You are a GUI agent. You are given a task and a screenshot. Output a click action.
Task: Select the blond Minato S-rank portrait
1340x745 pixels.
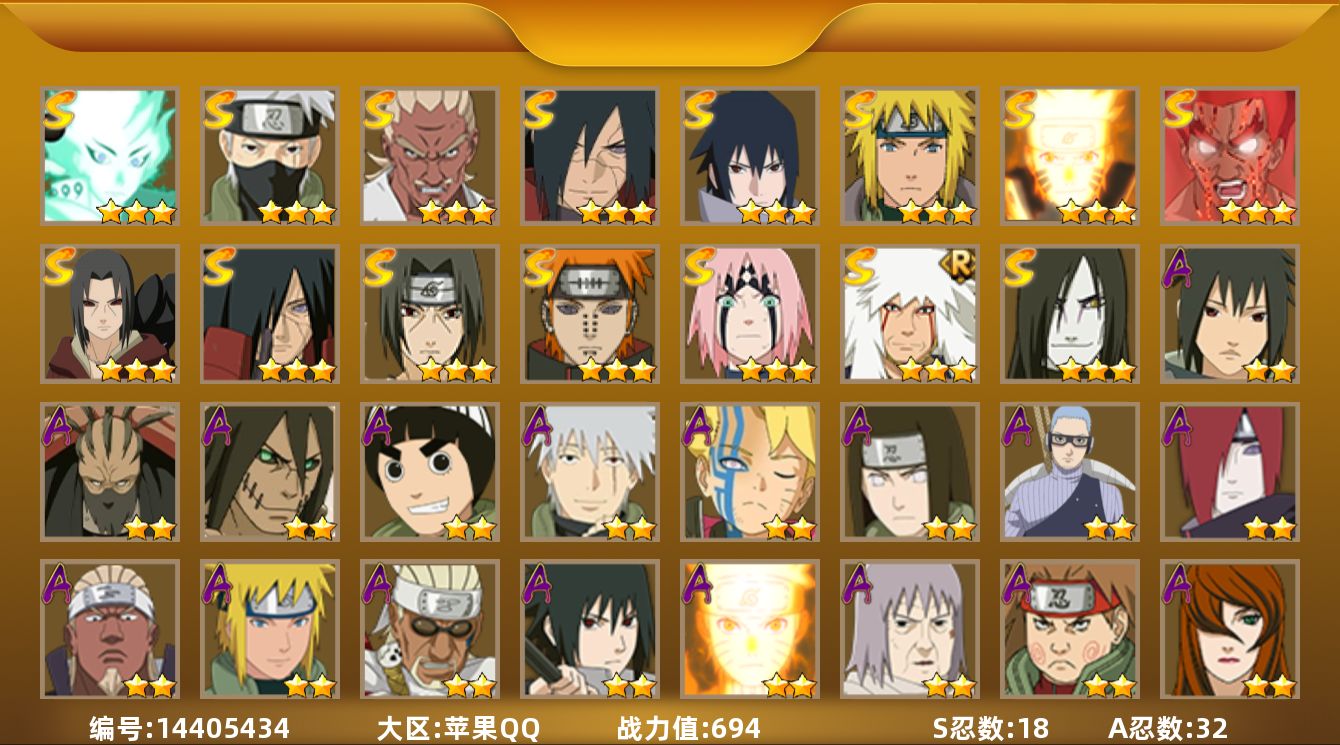909,155
